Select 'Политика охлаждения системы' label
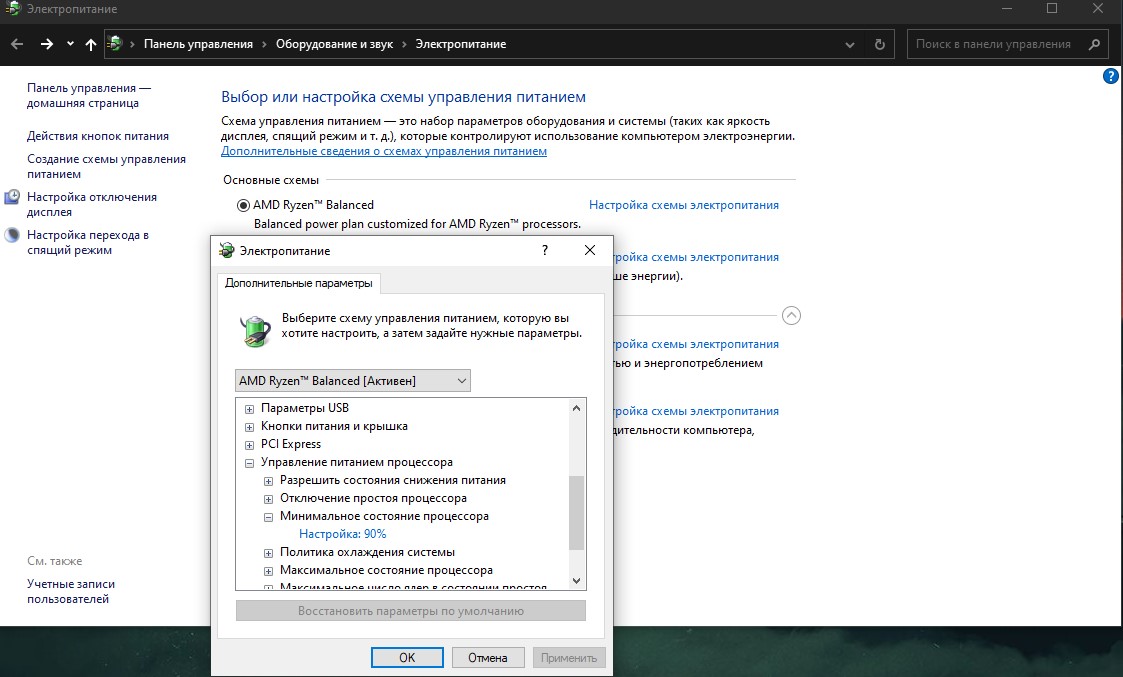1123x677 pixels. coord(367,552)
